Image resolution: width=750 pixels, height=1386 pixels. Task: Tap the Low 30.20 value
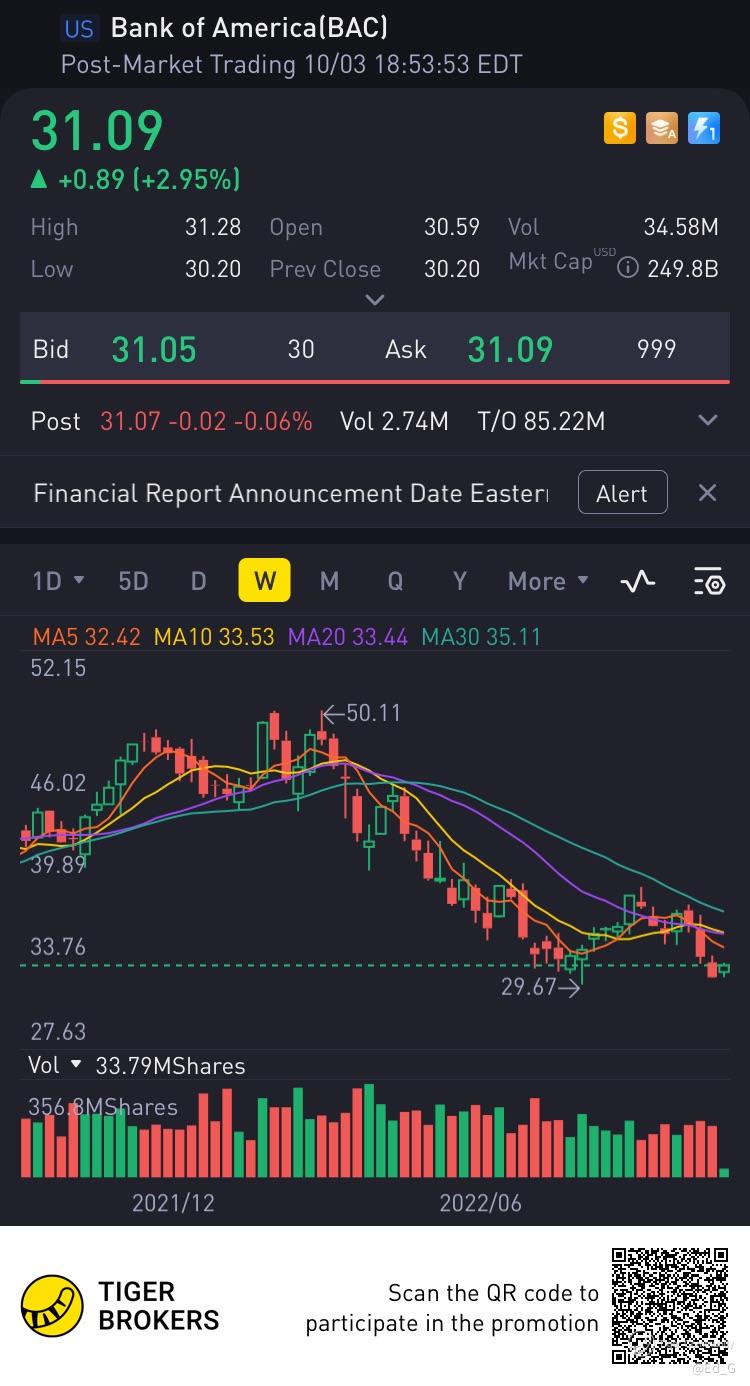tap(213, 268)
